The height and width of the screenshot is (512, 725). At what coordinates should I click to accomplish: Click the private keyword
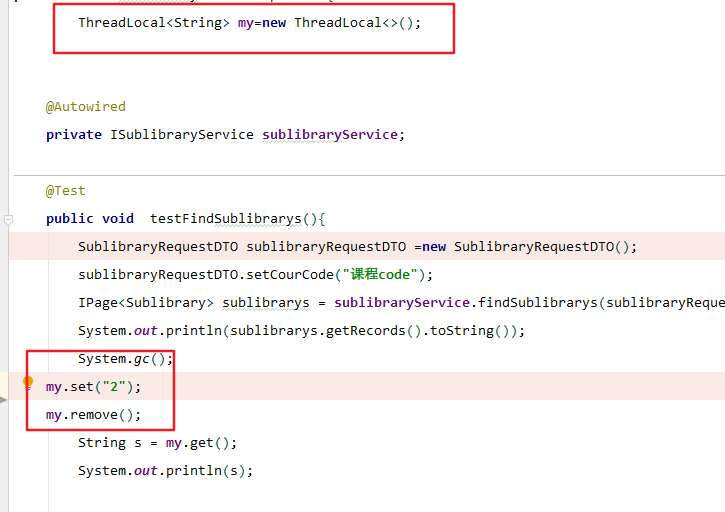(x=74, y=135)
